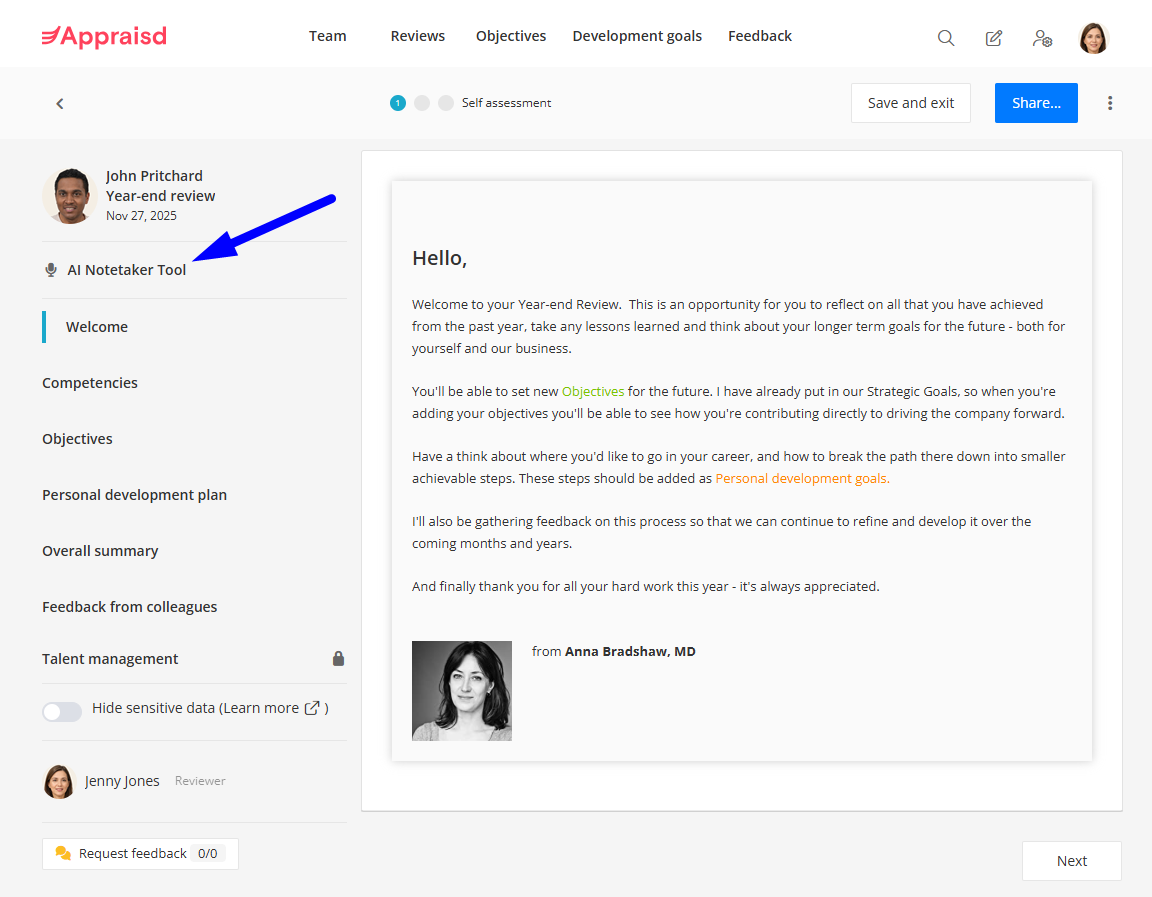The width and height of the screenshot is (1152, 897).
Task: Click Save and exit button
Action: 910,103
